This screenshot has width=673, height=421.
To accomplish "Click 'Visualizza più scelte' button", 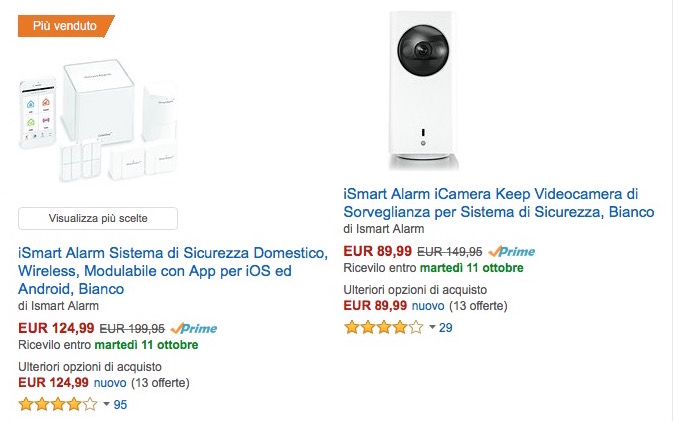I will click(98, 218).
